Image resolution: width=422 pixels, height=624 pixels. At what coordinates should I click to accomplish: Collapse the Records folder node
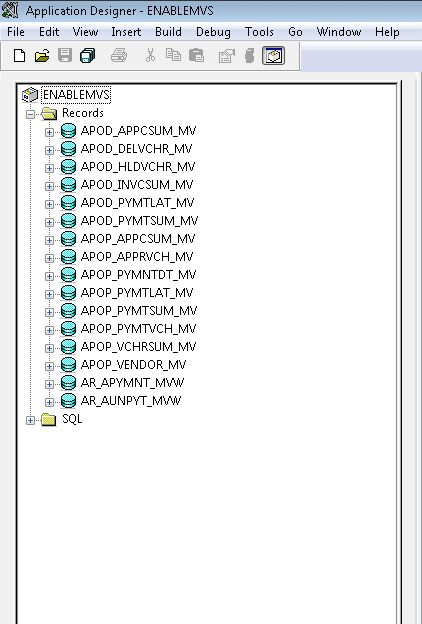30,115
